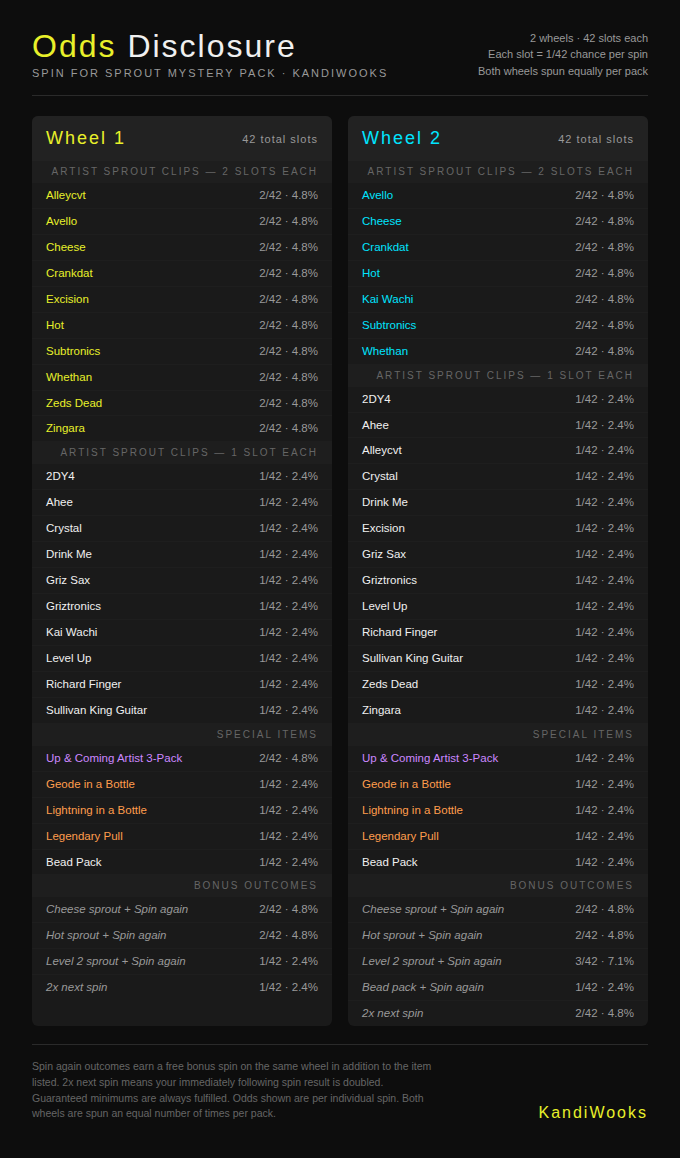Click the Wheel 1 heading
Viewport: 680px width, 1158px height.
coord(86,138)
